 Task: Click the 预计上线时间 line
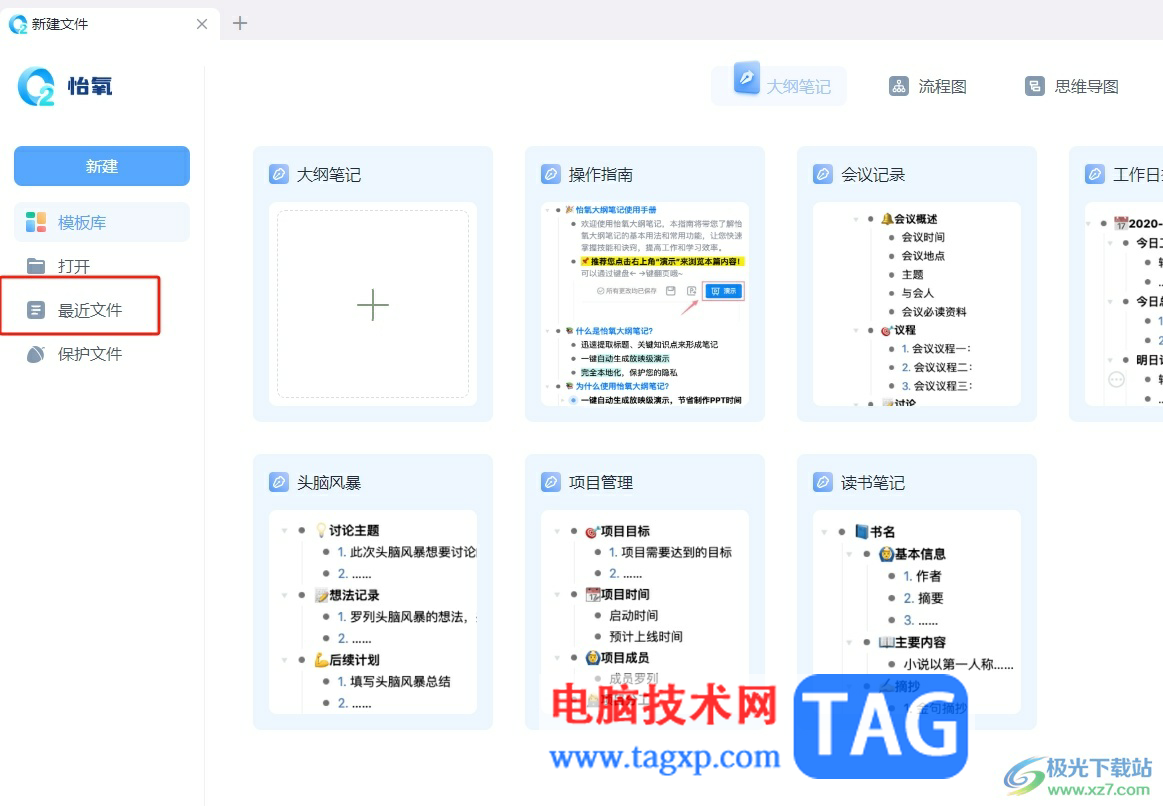(x=646, y=636)
